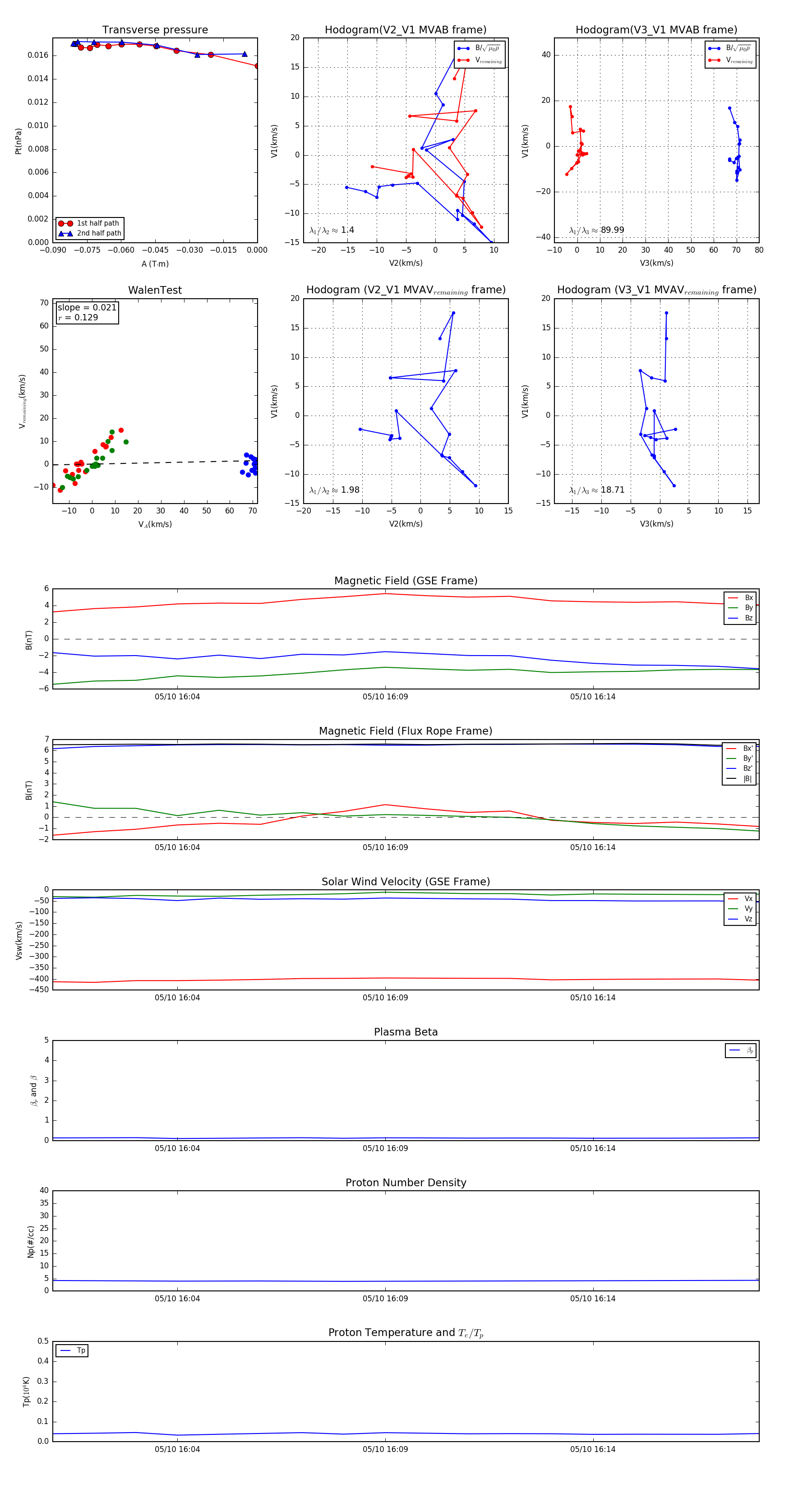
Task: Click 'Hodogram(V2_V1 MVAB frame)' title
Action: coord(406,30)
